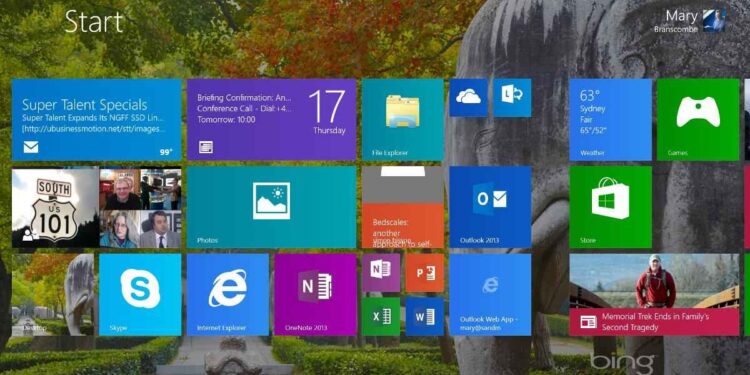Open the Mary Branscombe user account menu

689,21
